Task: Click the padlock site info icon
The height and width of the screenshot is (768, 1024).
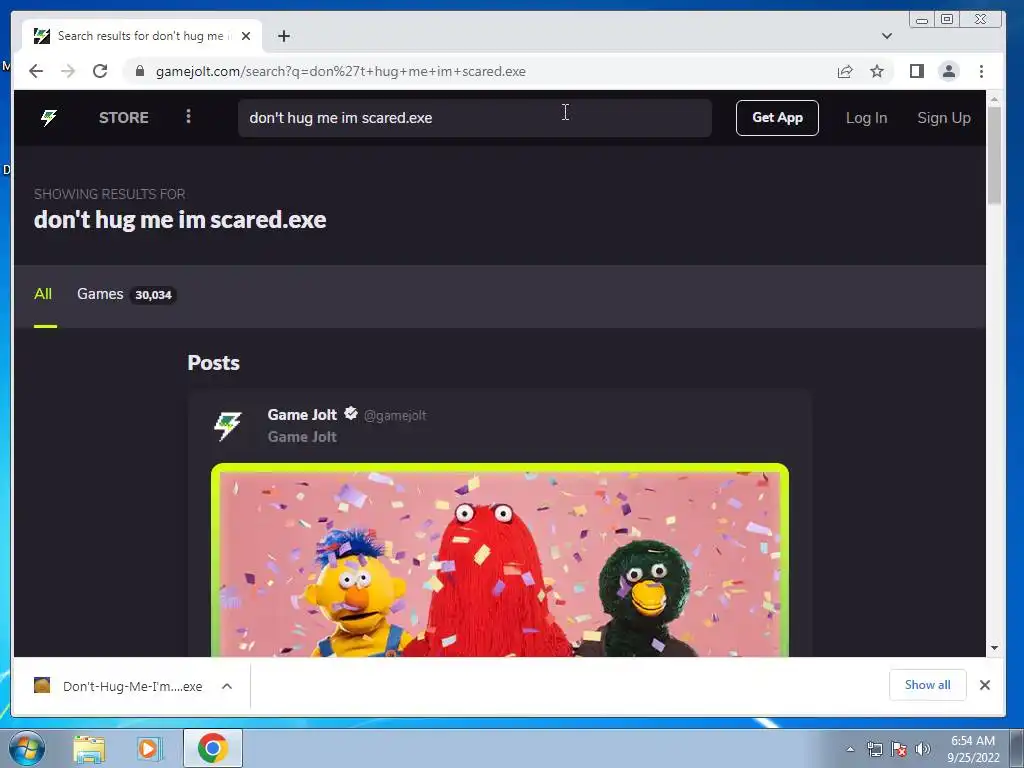Action: point(139,71)
